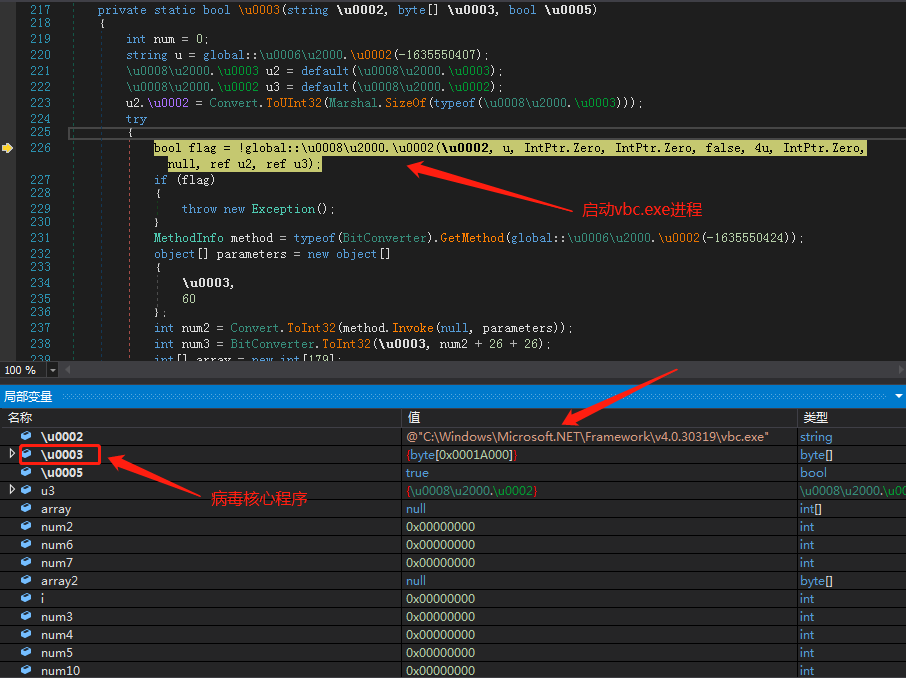Open the locals panel window options arrow
Screen dimensions: 906x678
click(898, 397)
